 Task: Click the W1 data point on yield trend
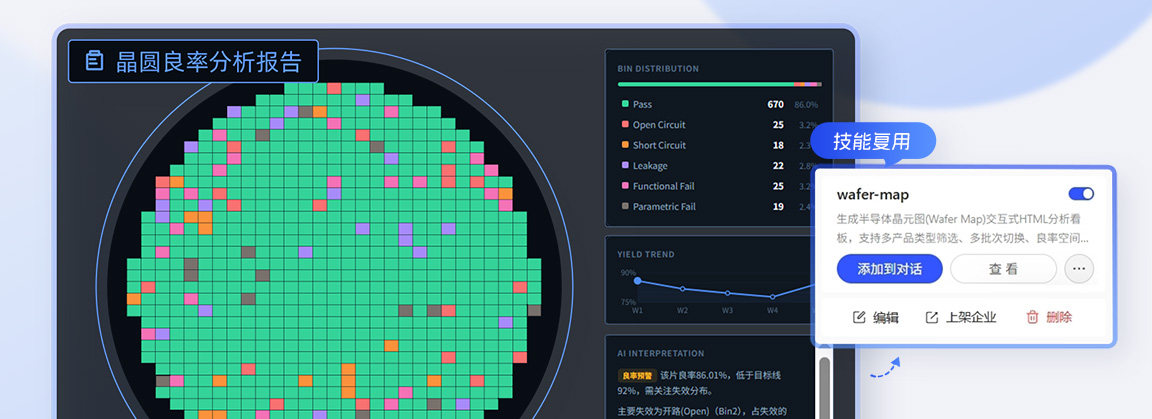637,281
